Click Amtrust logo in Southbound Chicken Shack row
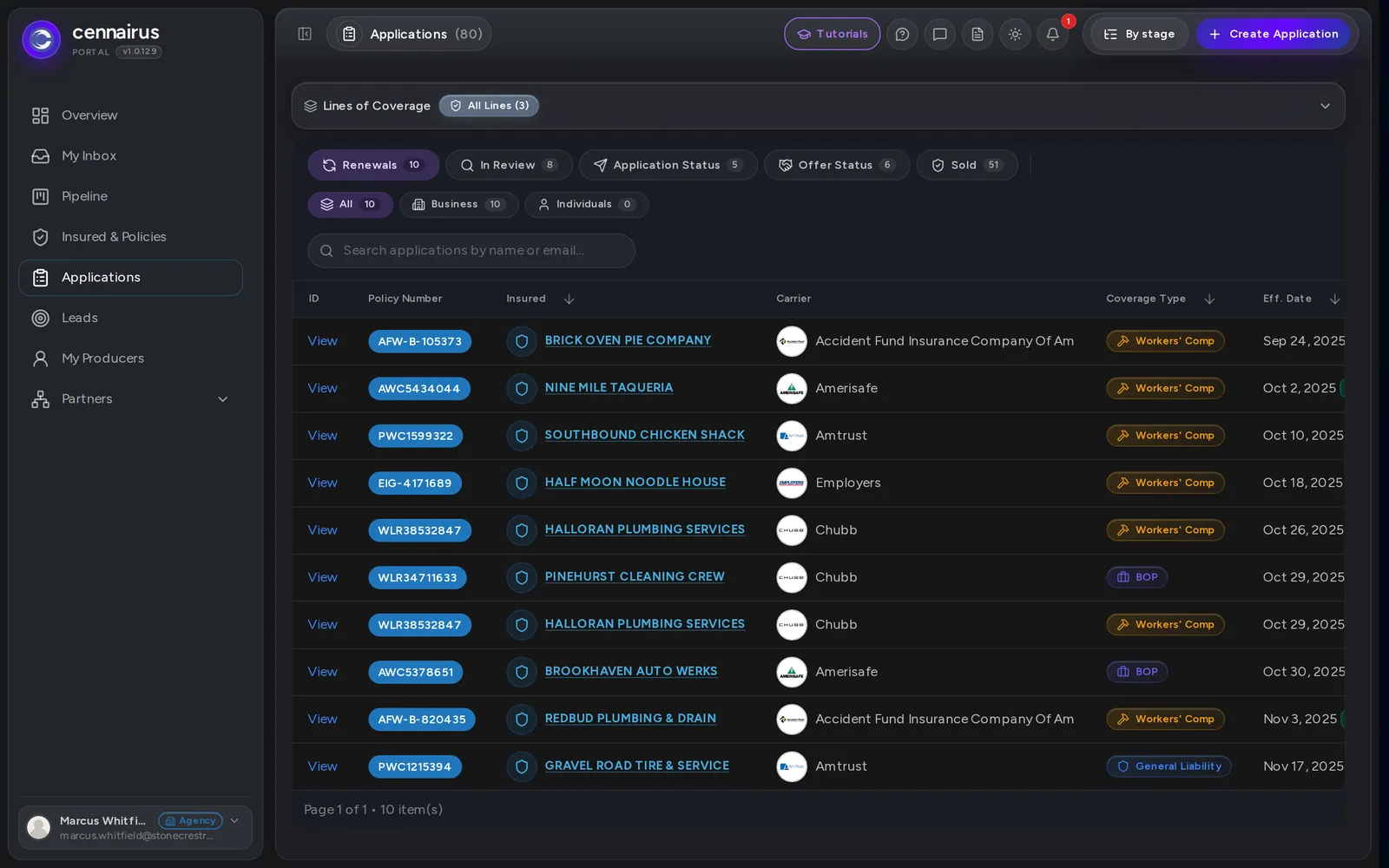Viewport: 1389px width, 868px height. click(x=792, y=436)
